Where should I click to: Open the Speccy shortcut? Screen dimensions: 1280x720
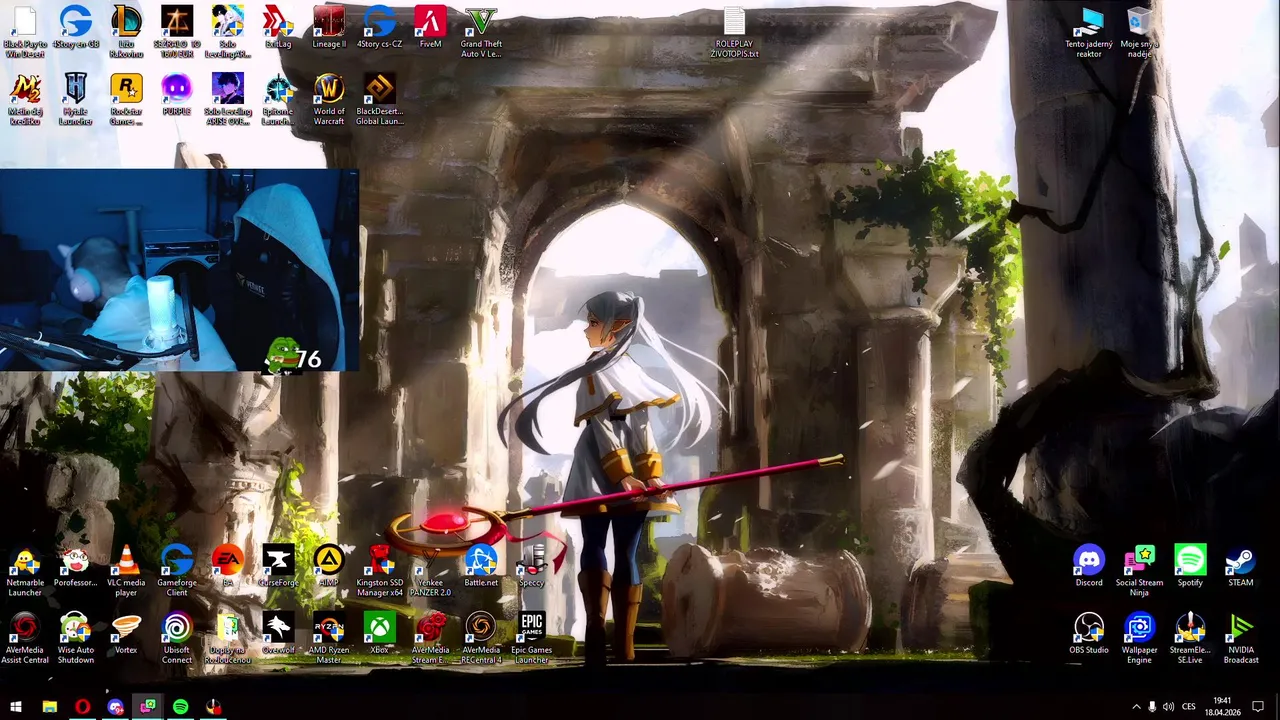point(531,567)
